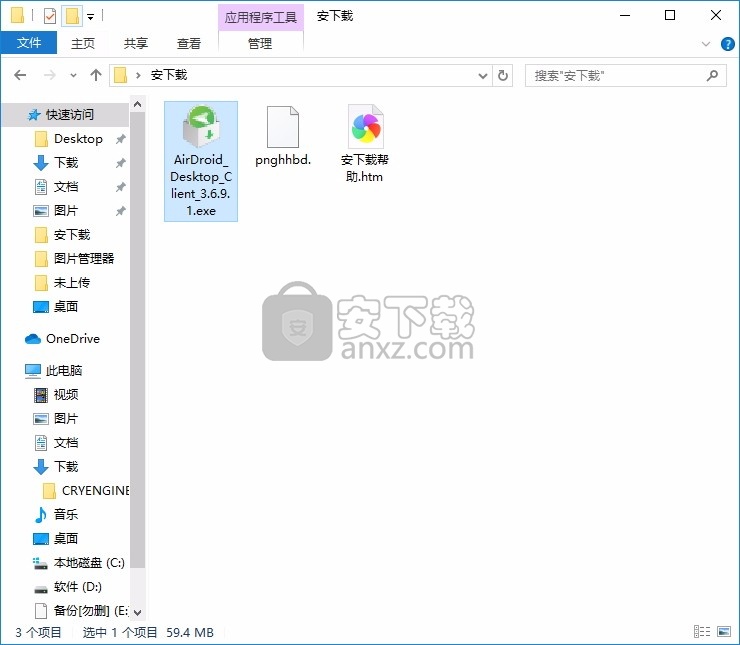Open the 文件 menu tab
The width and height of the screenshot is (740, 645).
point(29,43)
